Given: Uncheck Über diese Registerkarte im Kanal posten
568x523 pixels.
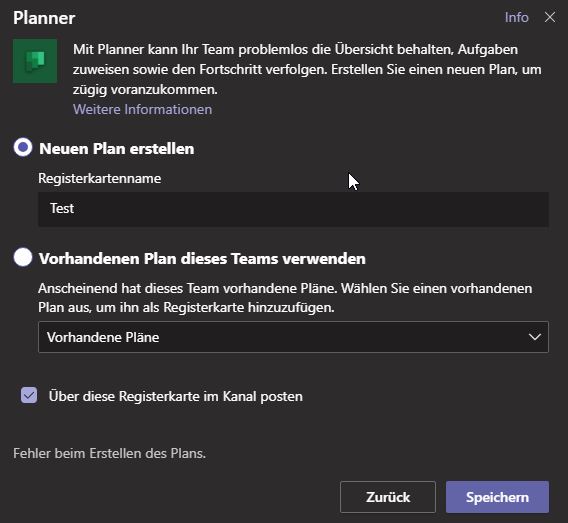Looking at the screenshot, I should pyautogui.click(x=29, y=395).
